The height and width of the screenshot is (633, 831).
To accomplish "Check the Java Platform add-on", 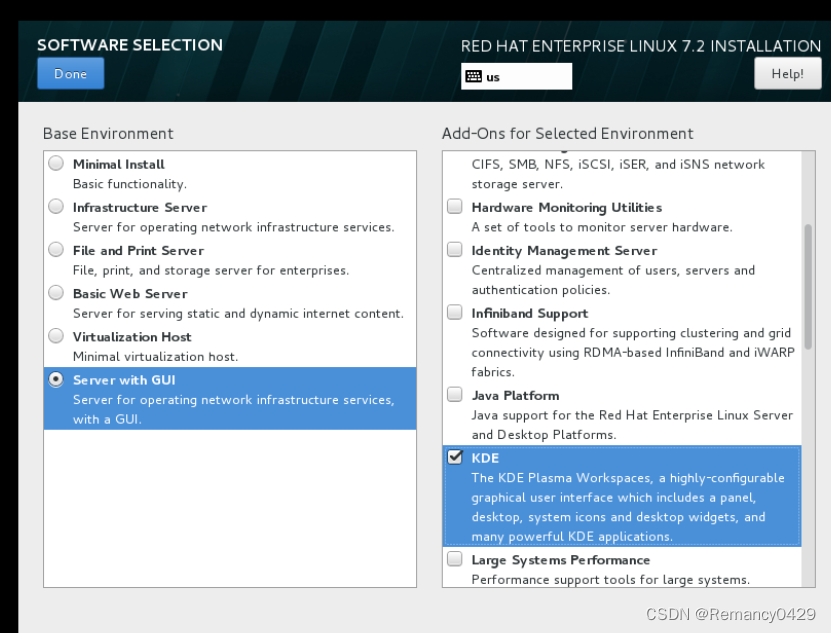I will [455, 394].
